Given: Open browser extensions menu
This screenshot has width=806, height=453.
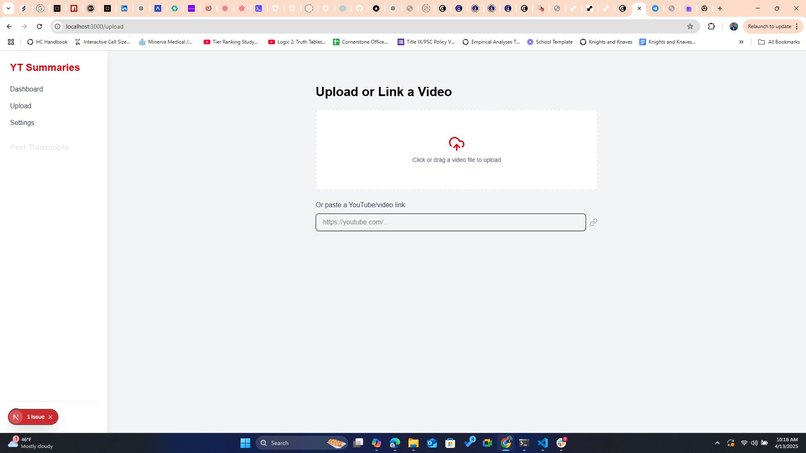Looking at the screenshot, I should (x=711, y=26).
